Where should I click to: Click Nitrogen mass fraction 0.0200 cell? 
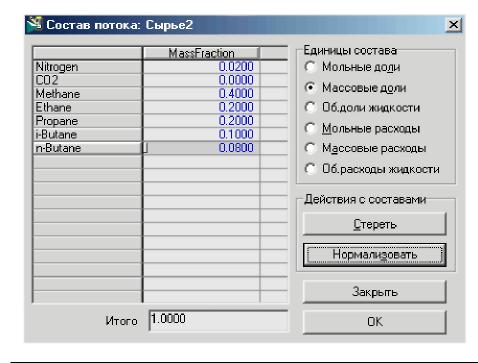click(201, 67)
